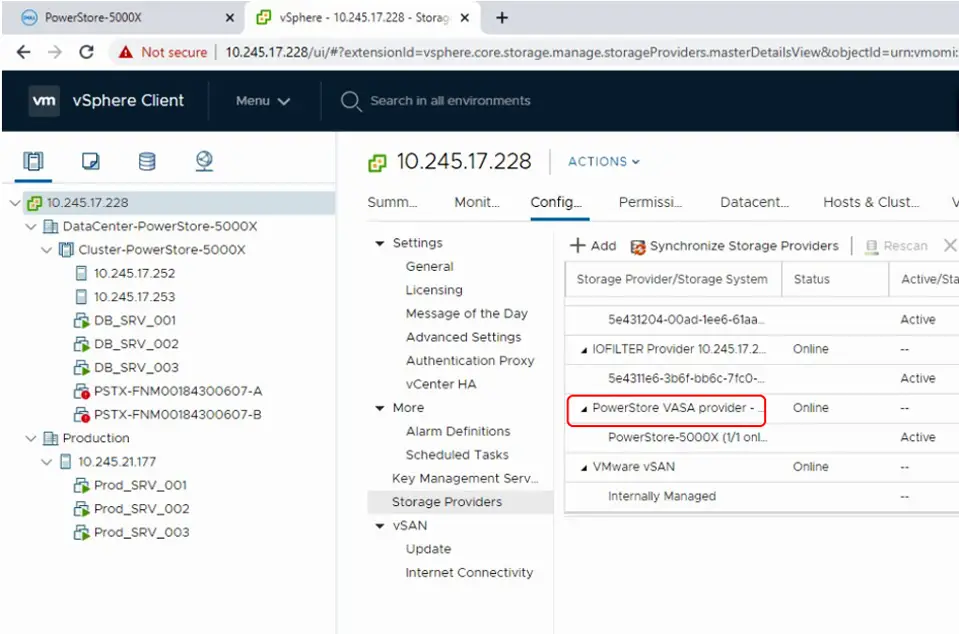The width and height of the screenshot is (959, 634).
Task: Click the Not secure warning icon
Action: (x=125, y=52)
